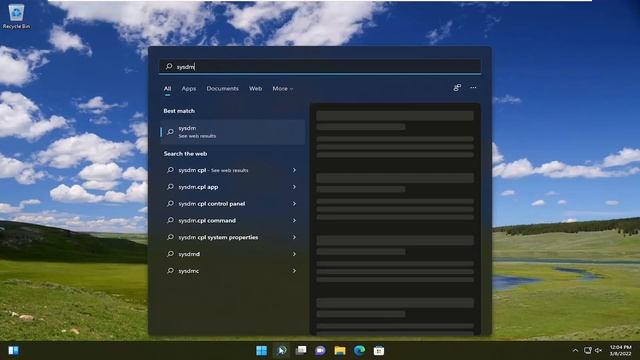Viewport: 640px width, 360px height.
Task: Click search icon beside 'sysdm cpl system properties'
Action: [170, 237]
